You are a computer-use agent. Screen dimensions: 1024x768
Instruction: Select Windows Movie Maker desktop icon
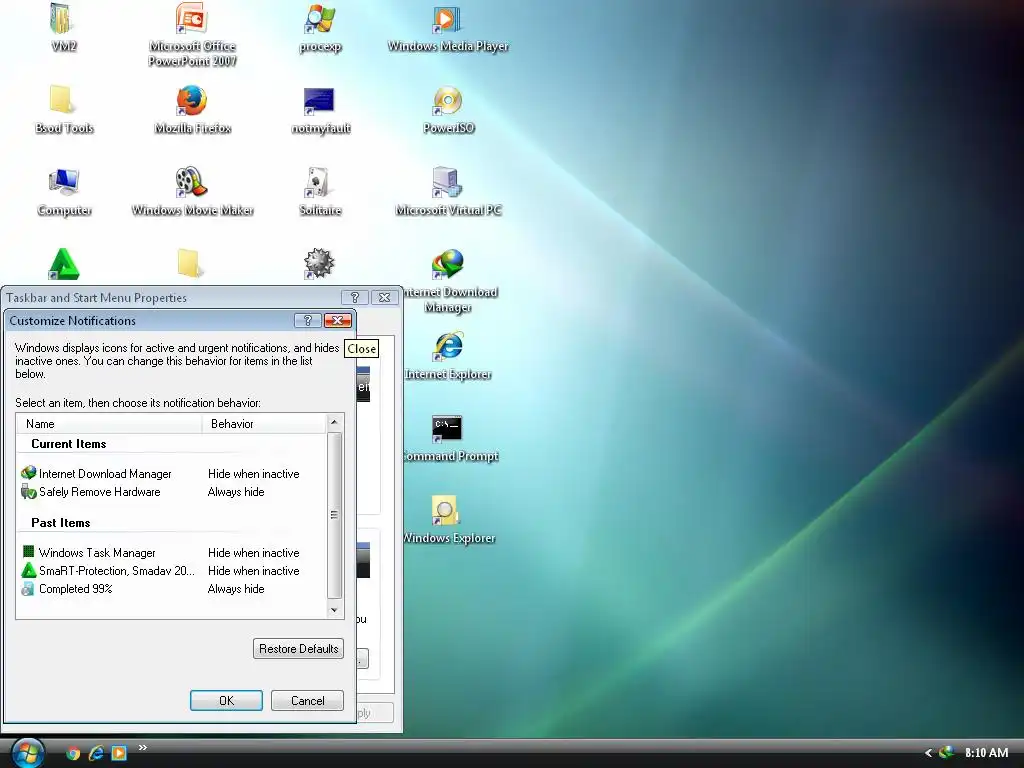(x=192, y=191)
